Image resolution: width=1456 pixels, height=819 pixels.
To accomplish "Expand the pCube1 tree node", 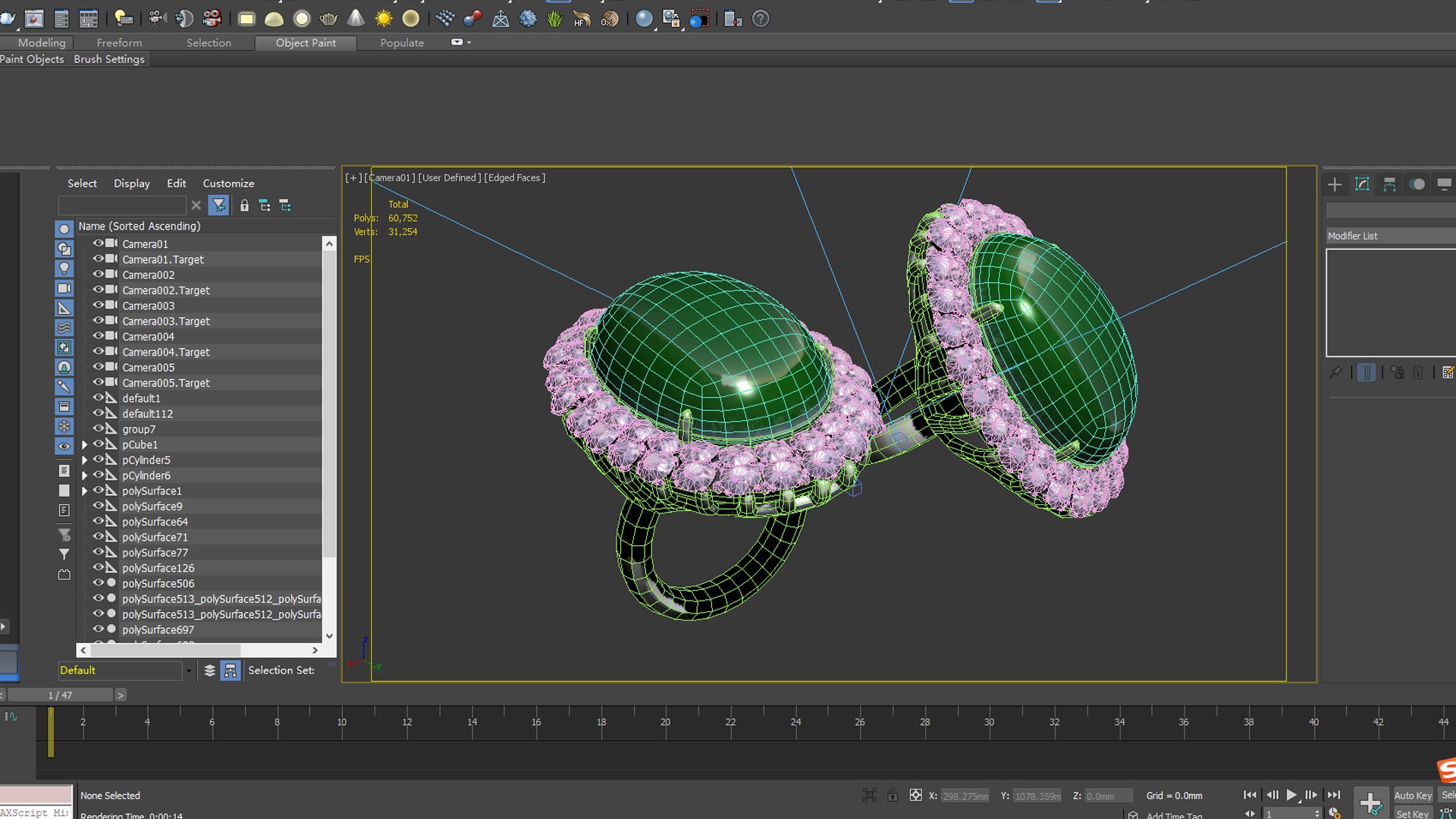I will click(84, 445).
